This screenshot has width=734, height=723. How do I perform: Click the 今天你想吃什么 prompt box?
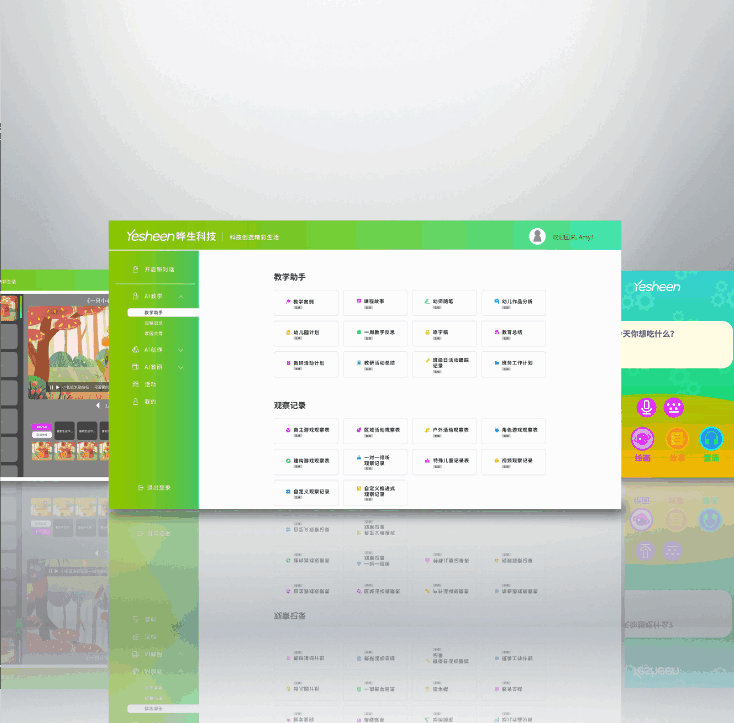pyautogui.click(x=679, y=345)
